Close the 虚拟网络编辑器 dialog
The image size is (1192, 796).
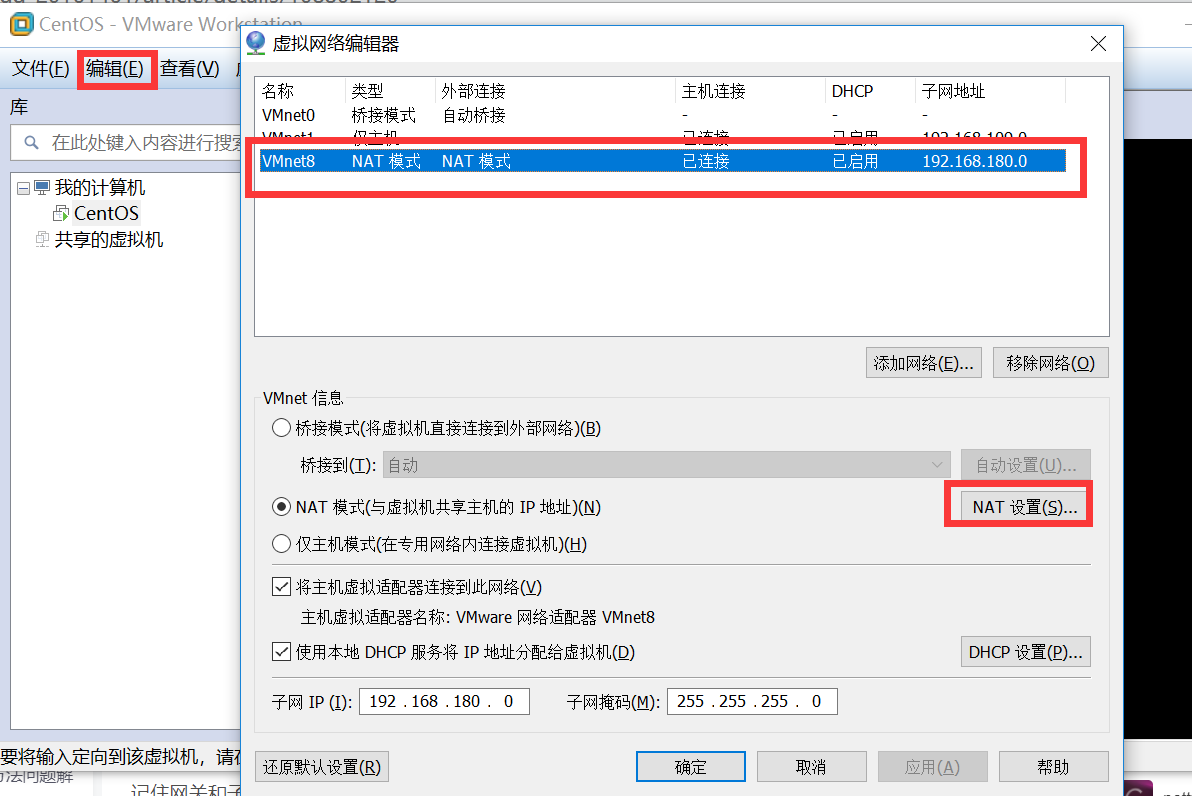coord(1098,44)
